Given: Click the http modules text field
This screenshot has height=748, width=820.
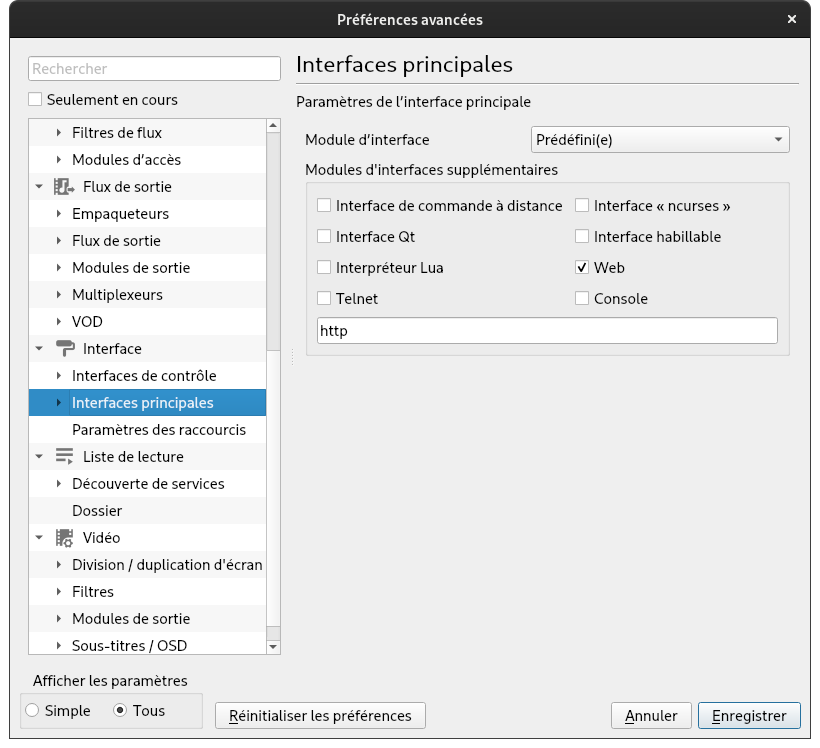Looking at the screenshot, I should pos(547,331).
